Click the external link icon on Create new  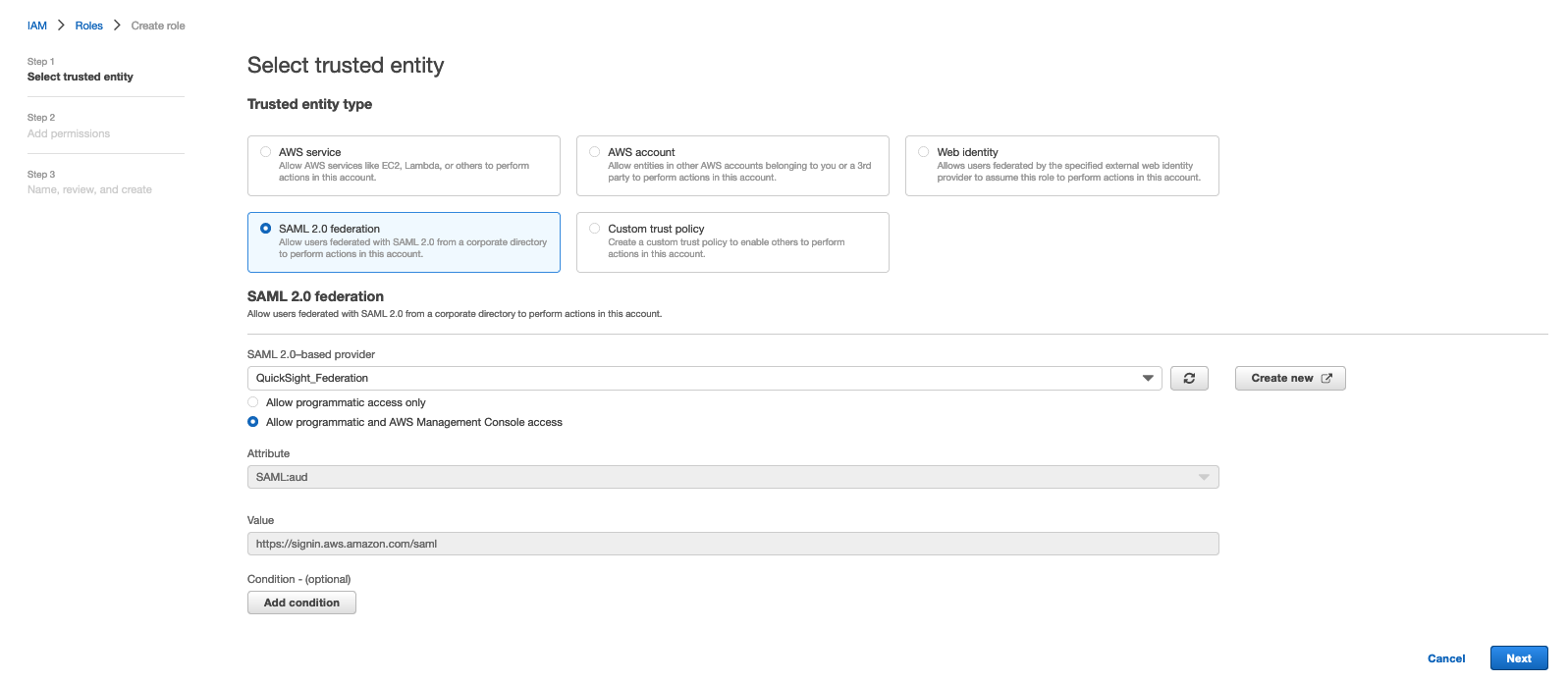(x=1326, y=379)
